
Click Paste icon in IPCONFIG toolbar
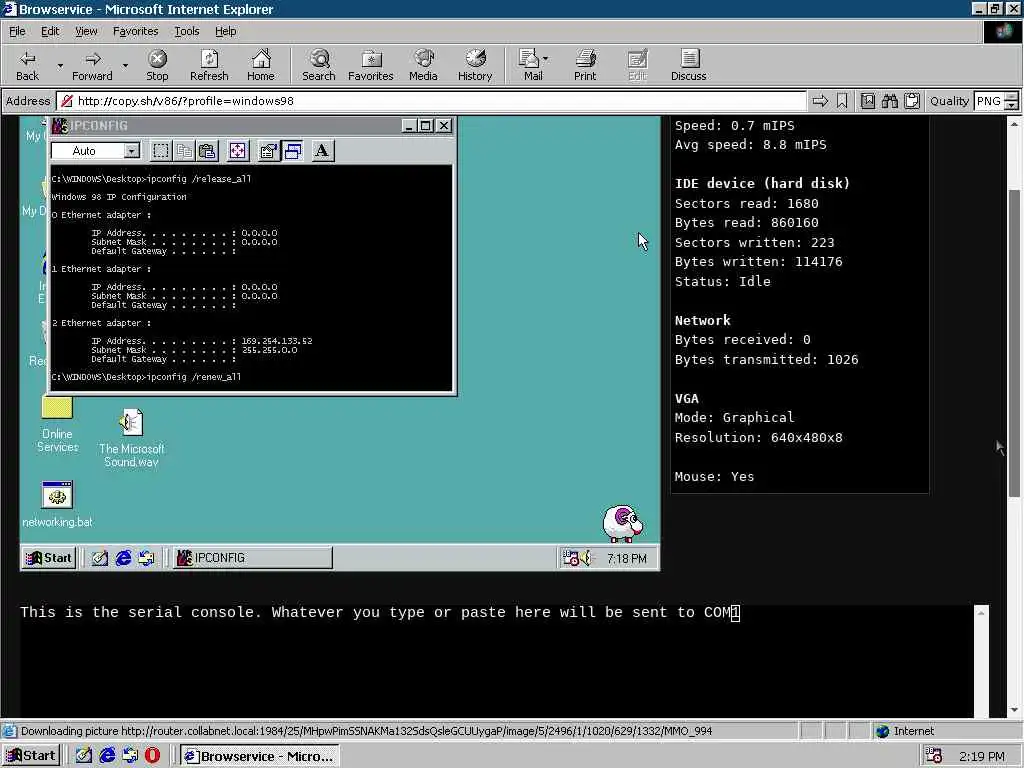208,151
